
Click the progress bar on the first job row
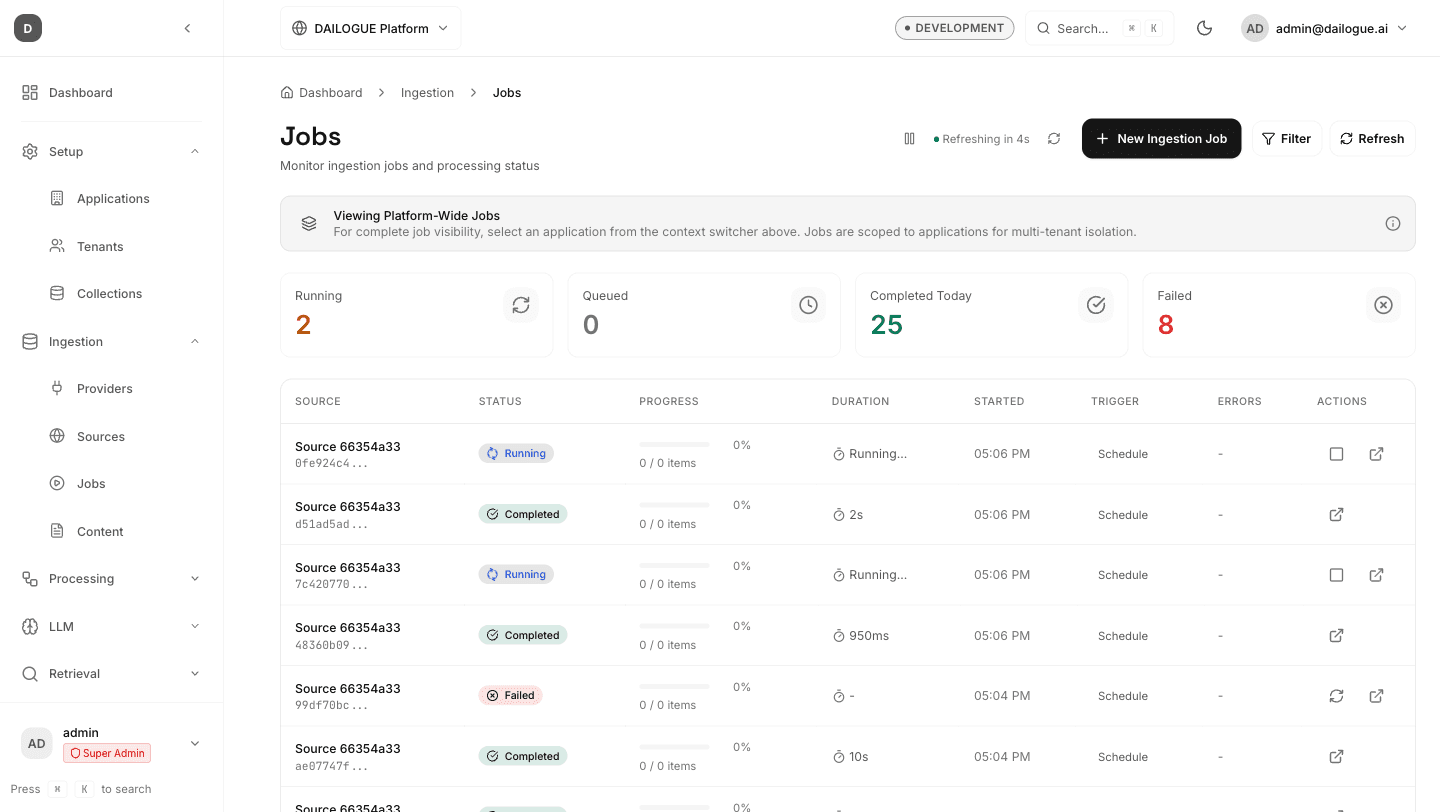click(674, 445)
